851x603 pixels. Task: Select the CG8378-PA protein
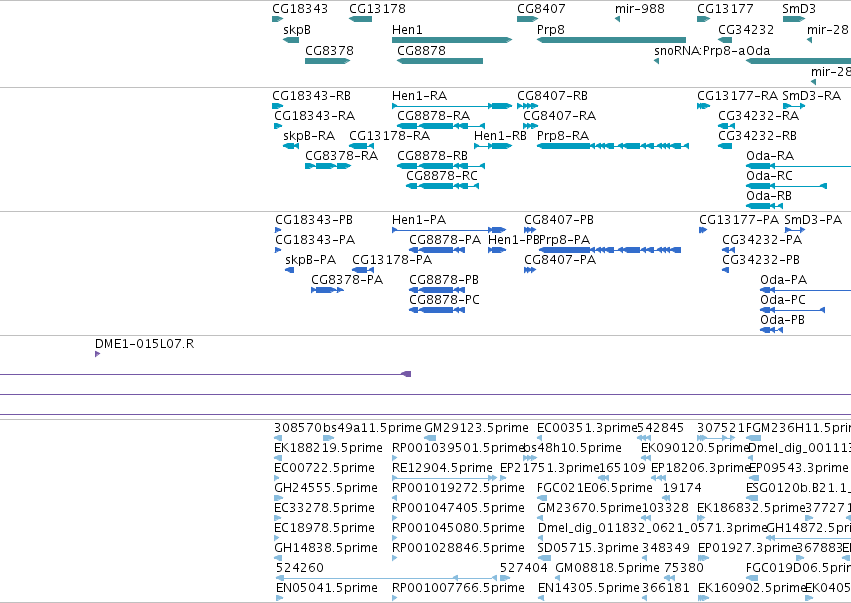327,290
